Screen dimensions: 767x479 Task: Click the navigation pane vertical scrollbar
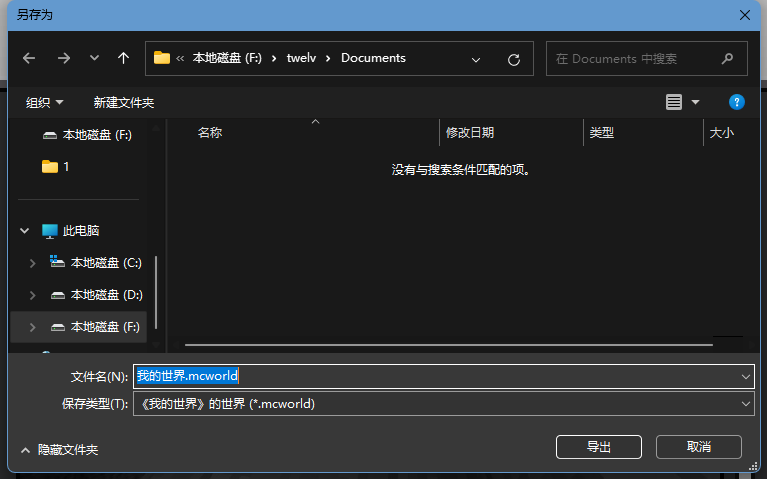156,292
